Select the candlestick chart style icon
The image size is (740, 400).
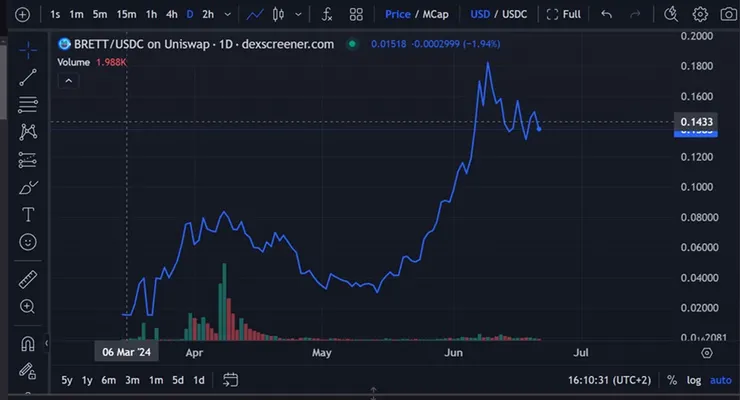278,15
